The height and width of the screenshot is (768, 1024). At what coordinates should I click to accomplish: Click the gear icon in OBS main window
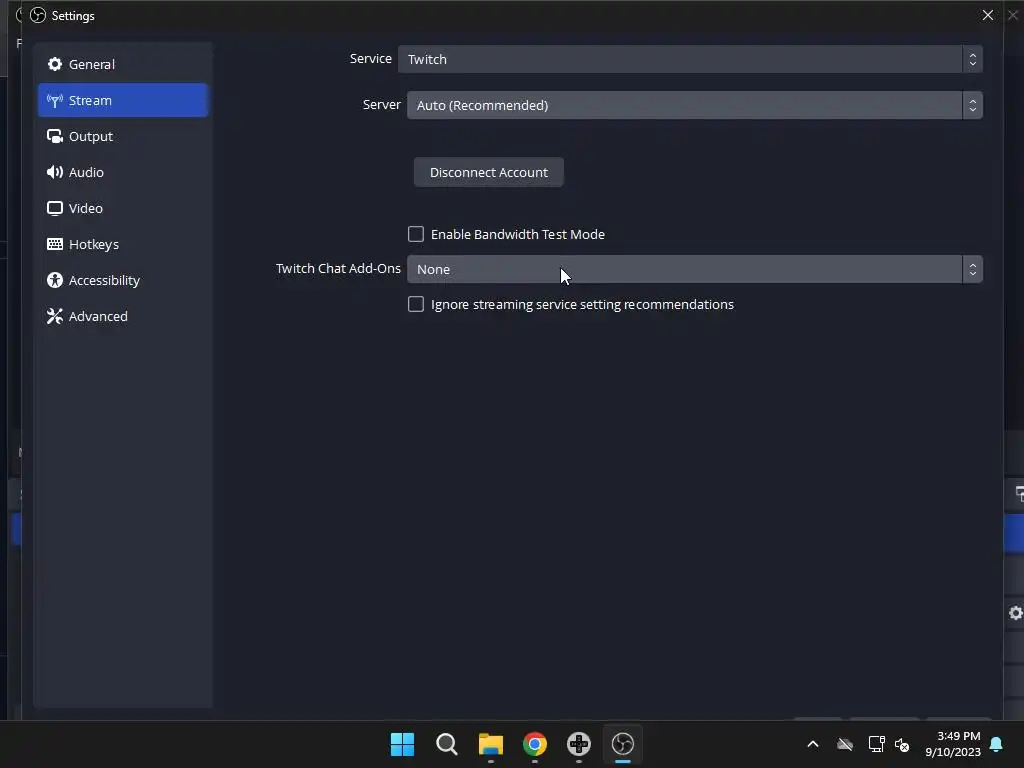pos(1016,613)
